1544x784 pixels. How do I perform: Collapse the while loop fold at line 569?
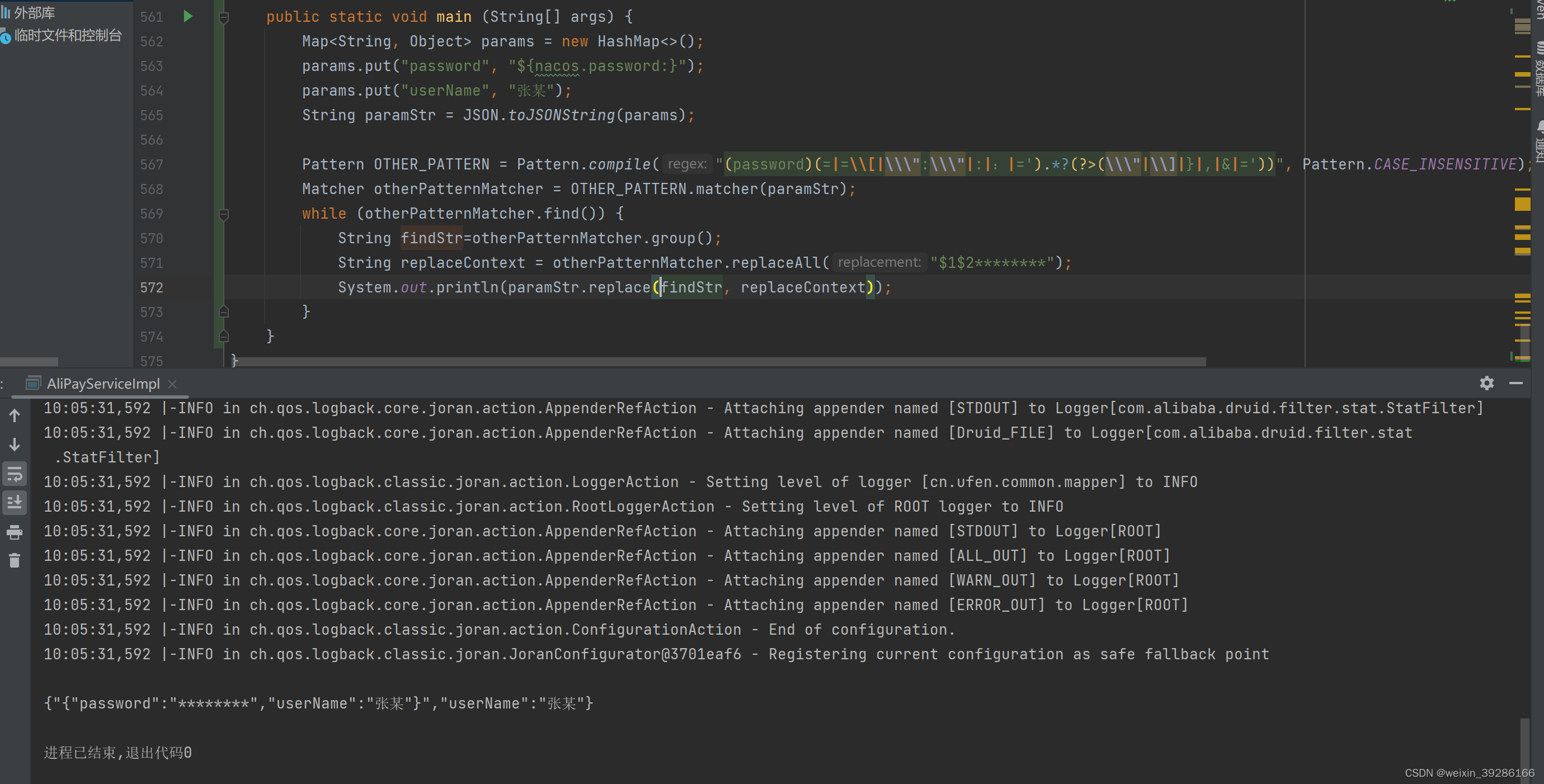click(224, 214)
